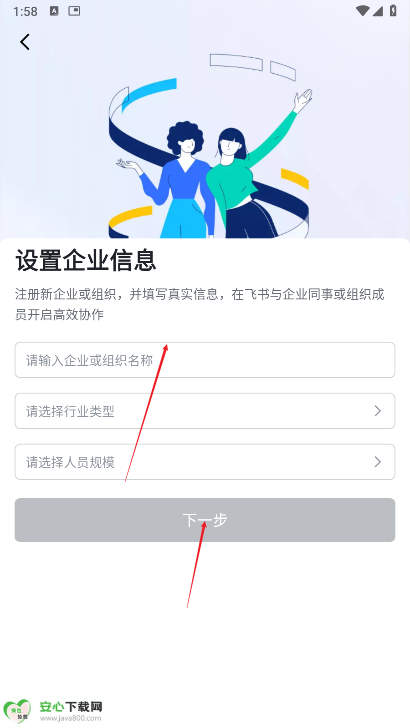This screenshot has width=410, height=728.
Task: Tap the cellular signal status icon
Action: click(x=377, y=11)
